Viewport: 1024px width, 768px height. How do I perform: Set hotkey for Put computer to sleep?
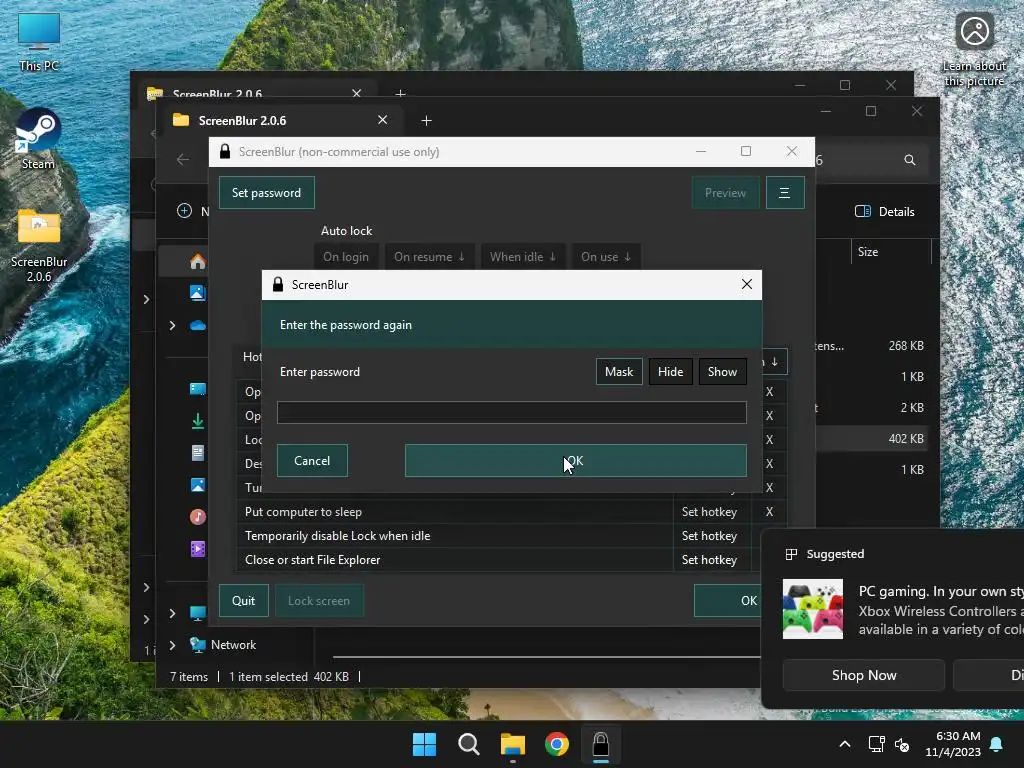click(x=709, y=512)
